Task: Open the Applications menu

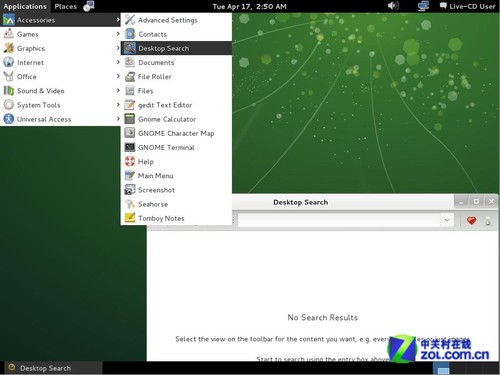Action: (25, 6)
